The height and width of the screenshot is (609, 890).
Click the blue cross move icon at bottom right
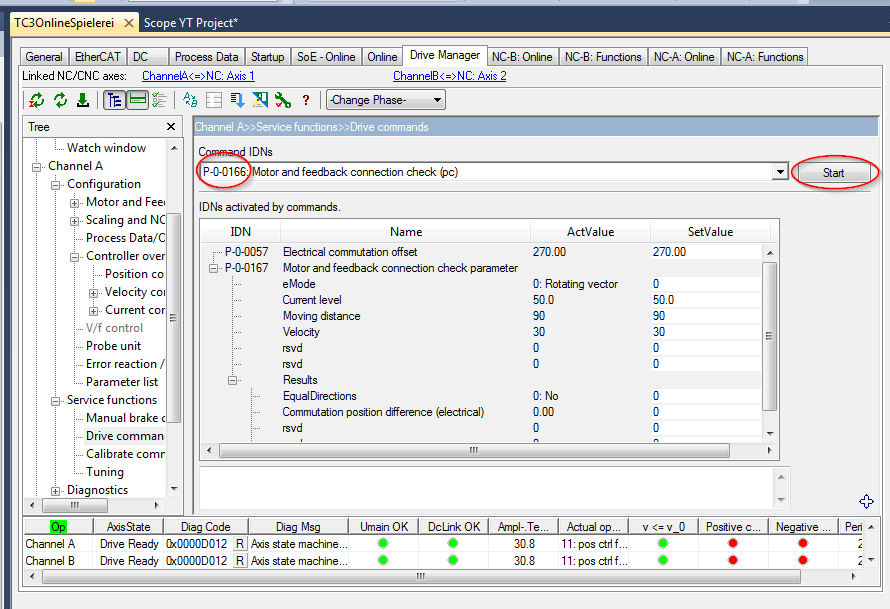point(866,501)
